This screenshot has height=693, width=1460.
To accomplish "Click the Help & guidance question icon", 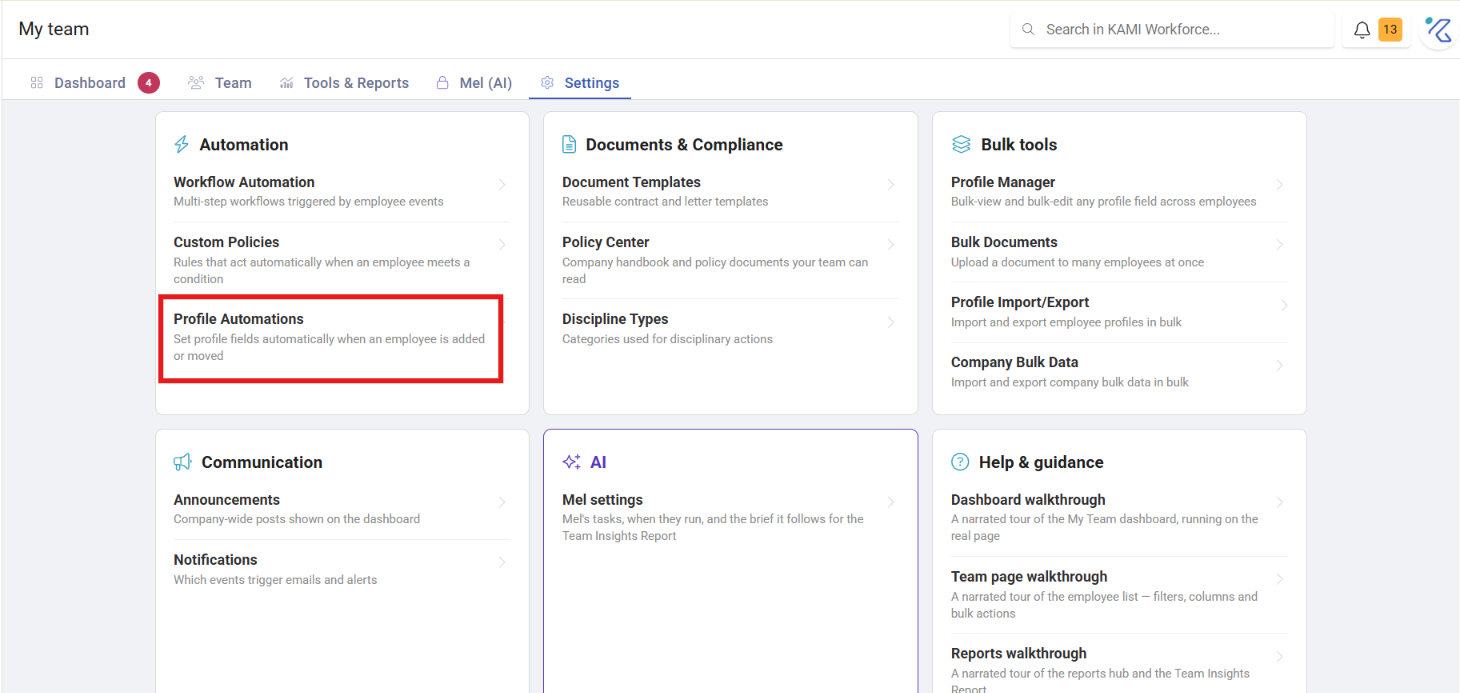I will tap(960, 462).
